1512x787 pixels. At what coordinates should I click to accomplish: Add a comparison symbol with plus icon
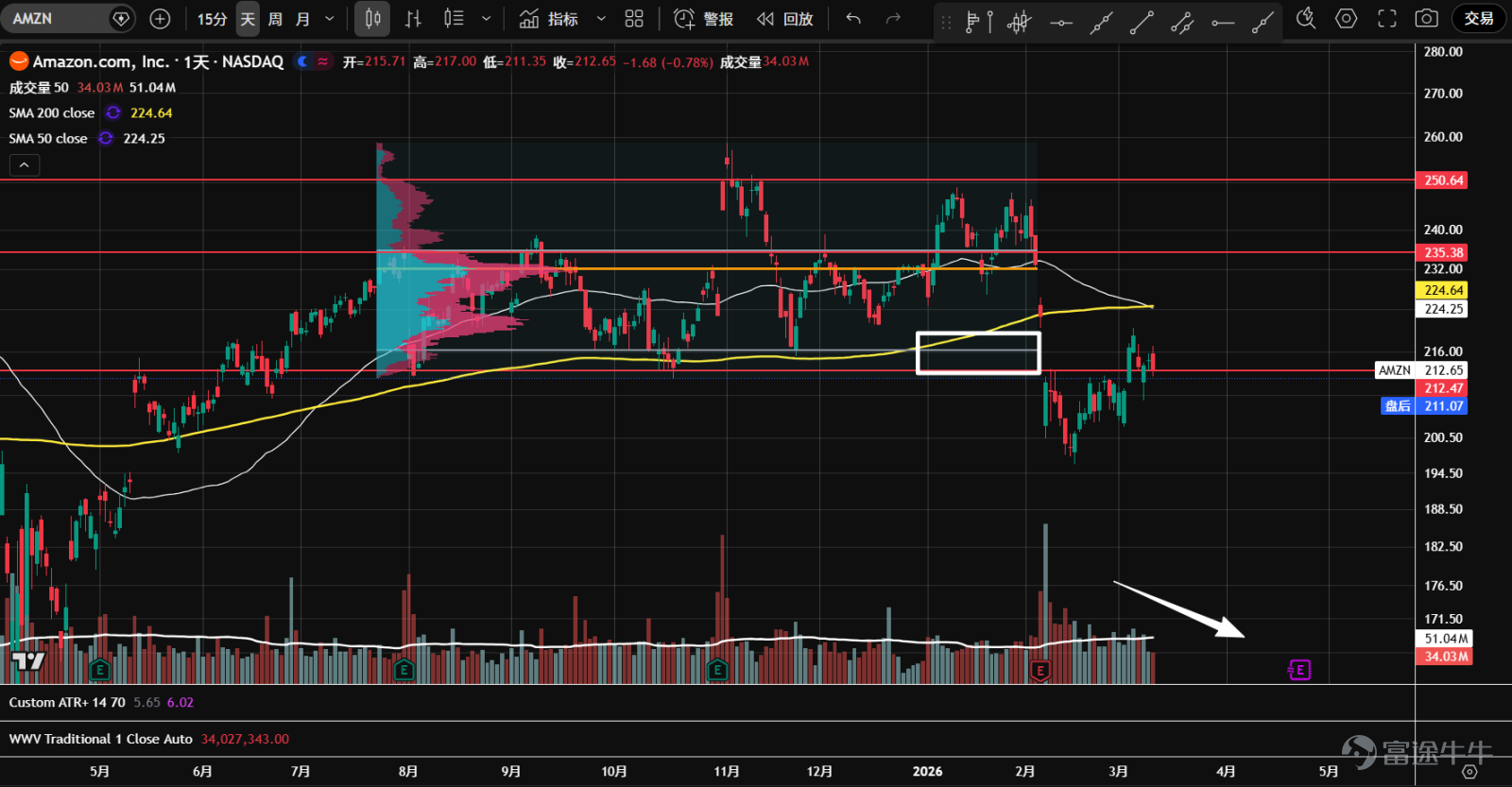(161, 19)
